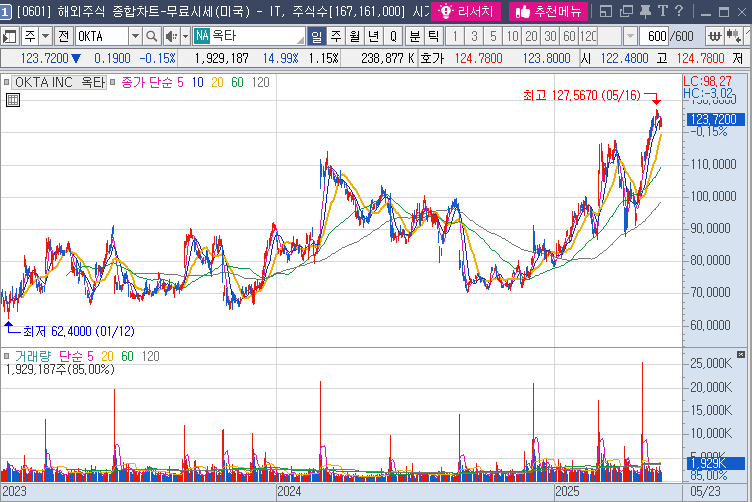Toggle the 종가 단순 moving average checkbox
Screen dimensions: 752x502
tap(112, 82)
